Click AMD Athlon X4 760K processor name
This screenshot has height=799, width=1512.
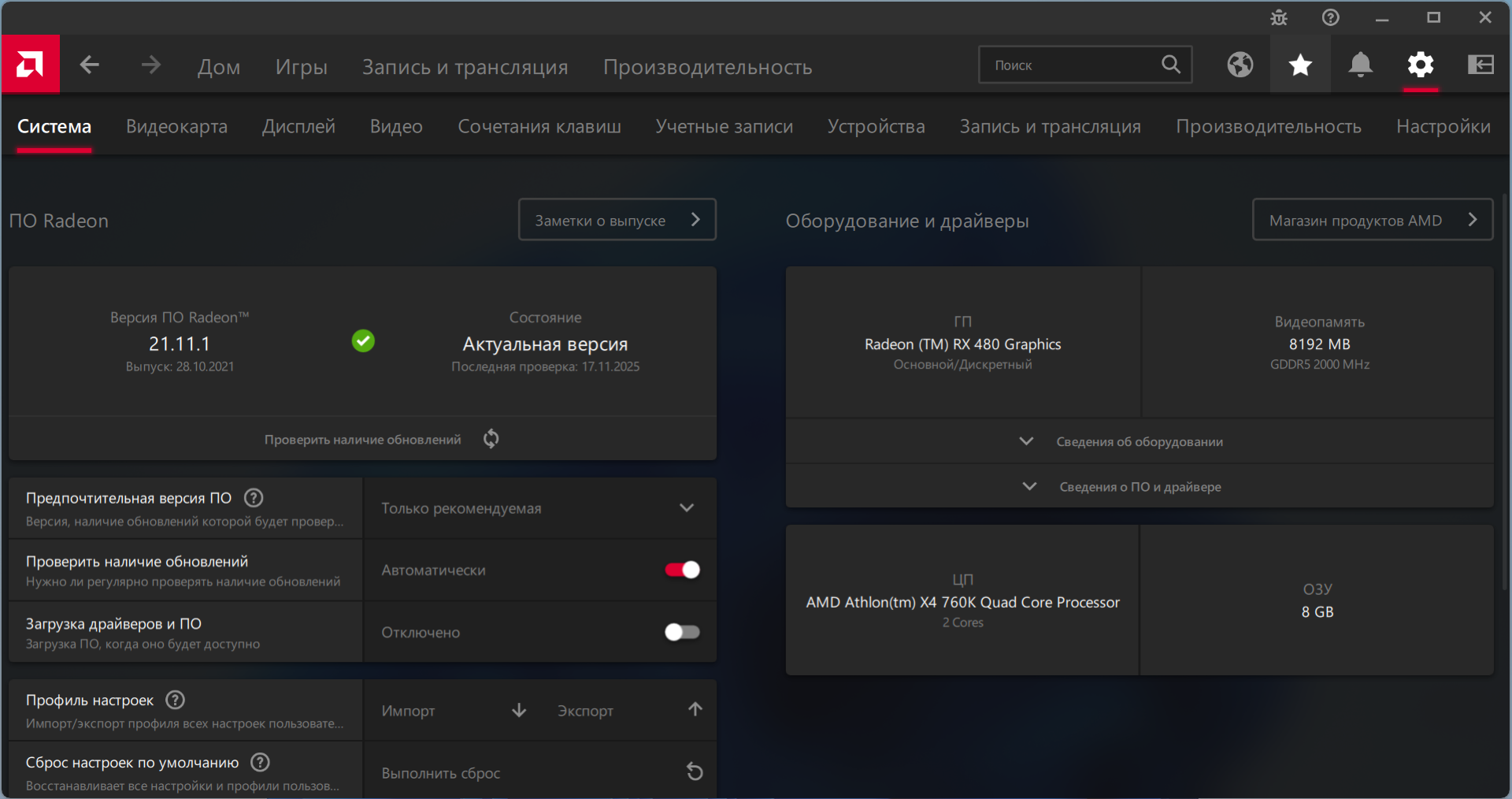click(962, 602)
